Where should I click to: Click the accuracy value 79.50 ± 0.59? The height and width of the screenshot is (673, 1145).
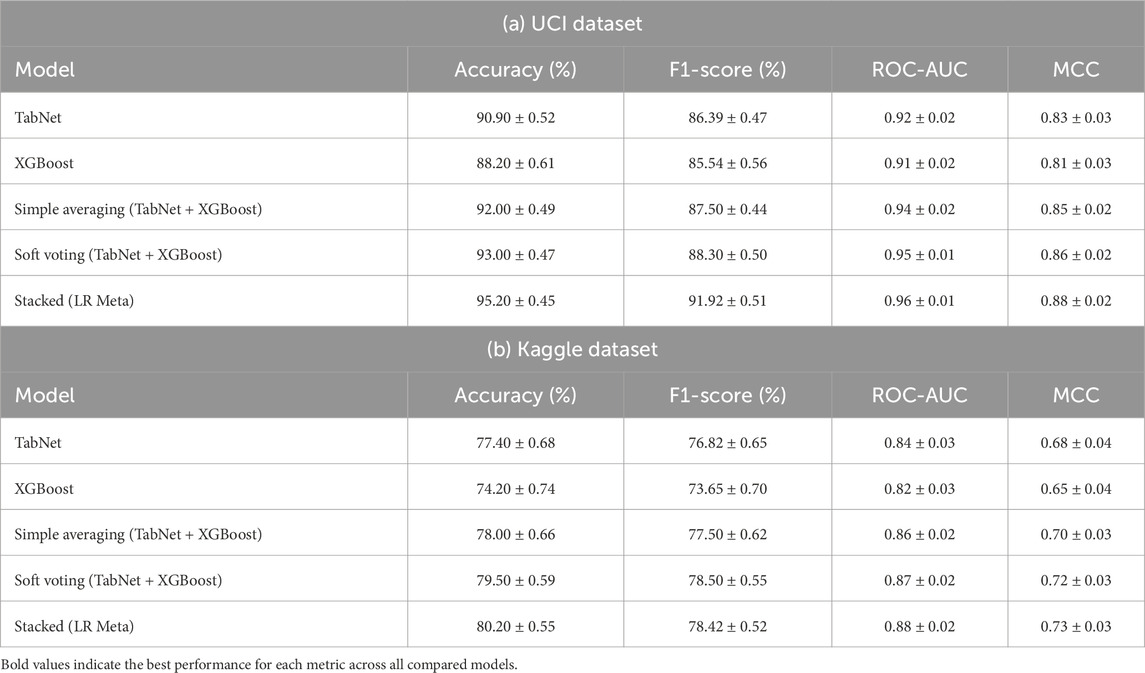[516, 580]
